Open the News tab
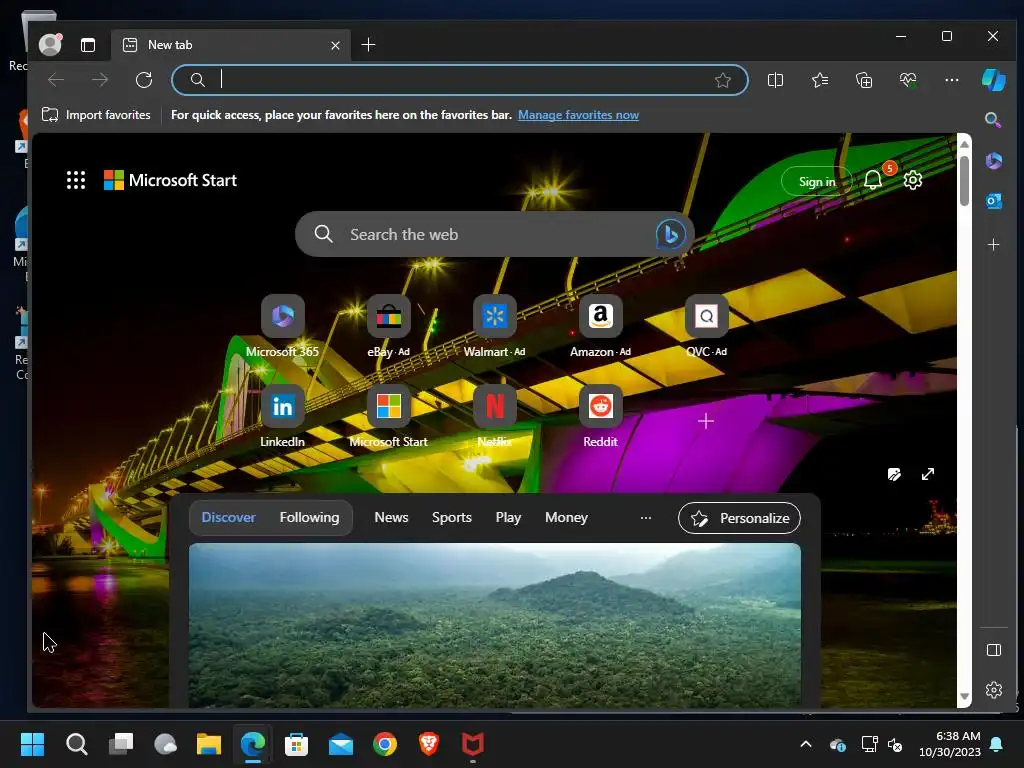Image resolution: width=1024 pixels, height=768 pixels. [391, 517]
